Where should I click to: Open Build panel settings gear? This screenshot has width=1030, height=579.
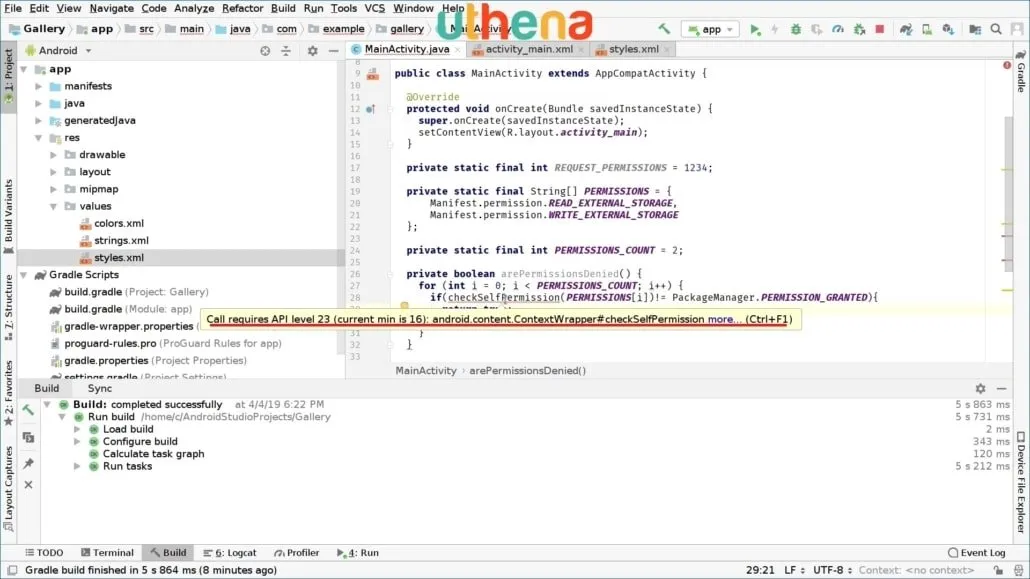tap(980, 388)
